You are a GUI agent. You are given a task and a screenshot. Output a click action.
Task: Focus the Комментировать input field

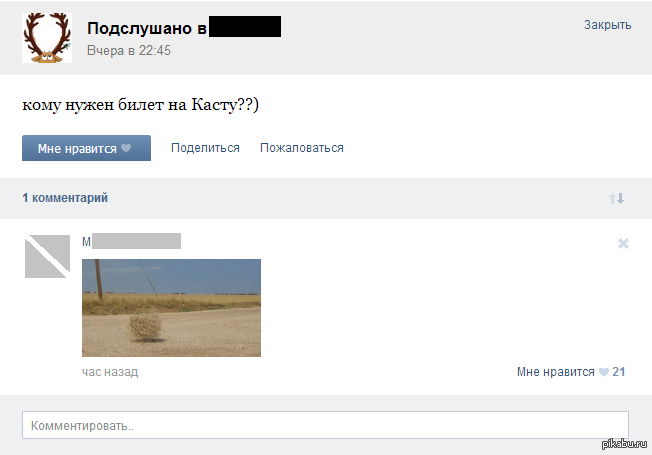point(325,425)
